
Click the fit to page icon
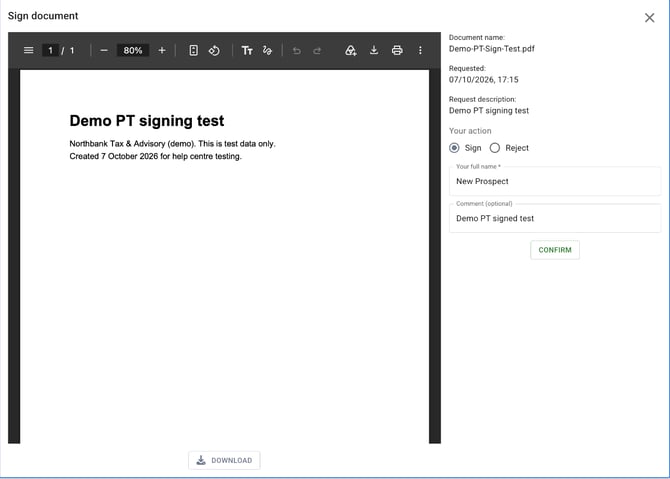(x=194, y=50)
